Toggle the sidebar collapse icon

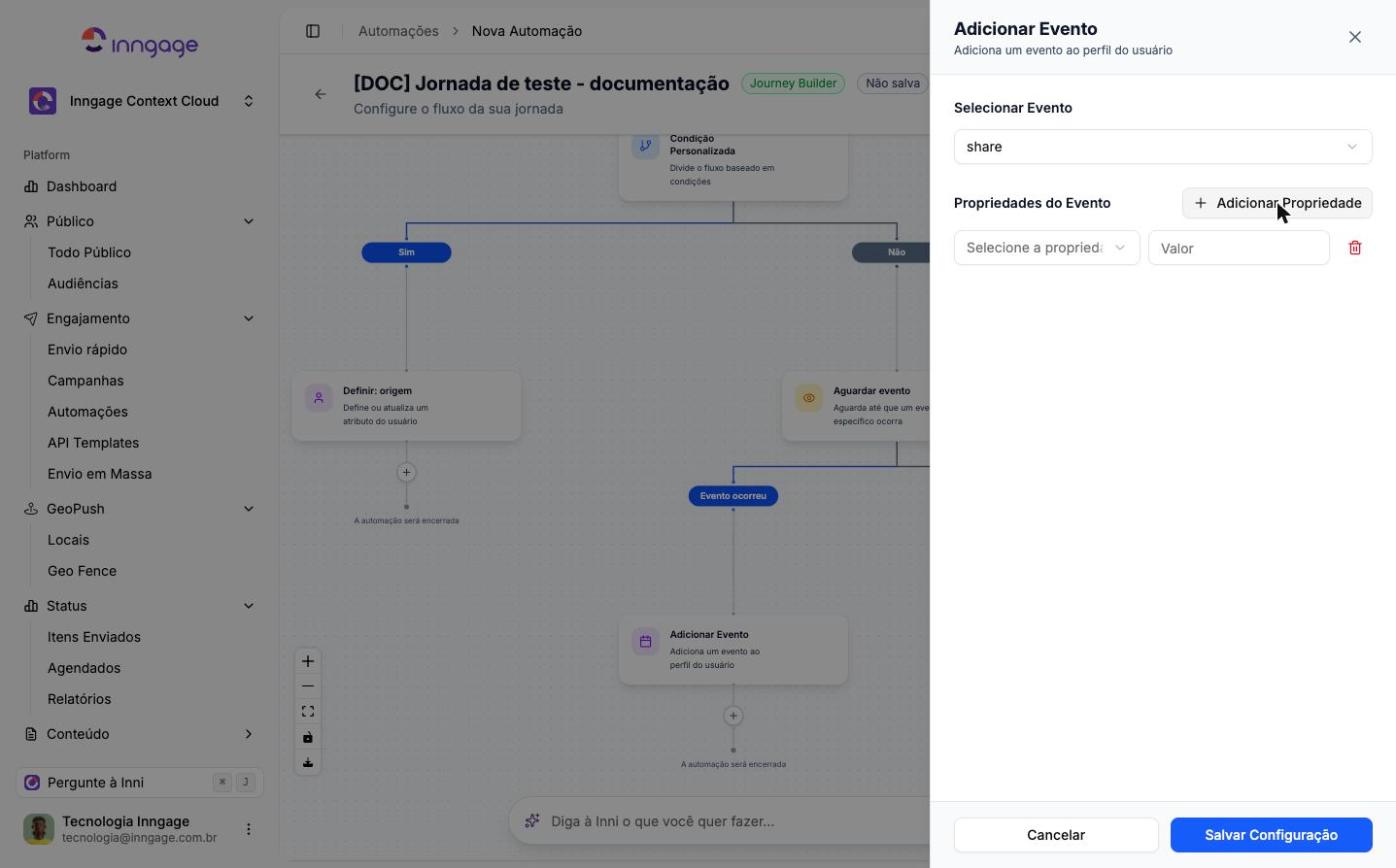[x=313, y=31]
